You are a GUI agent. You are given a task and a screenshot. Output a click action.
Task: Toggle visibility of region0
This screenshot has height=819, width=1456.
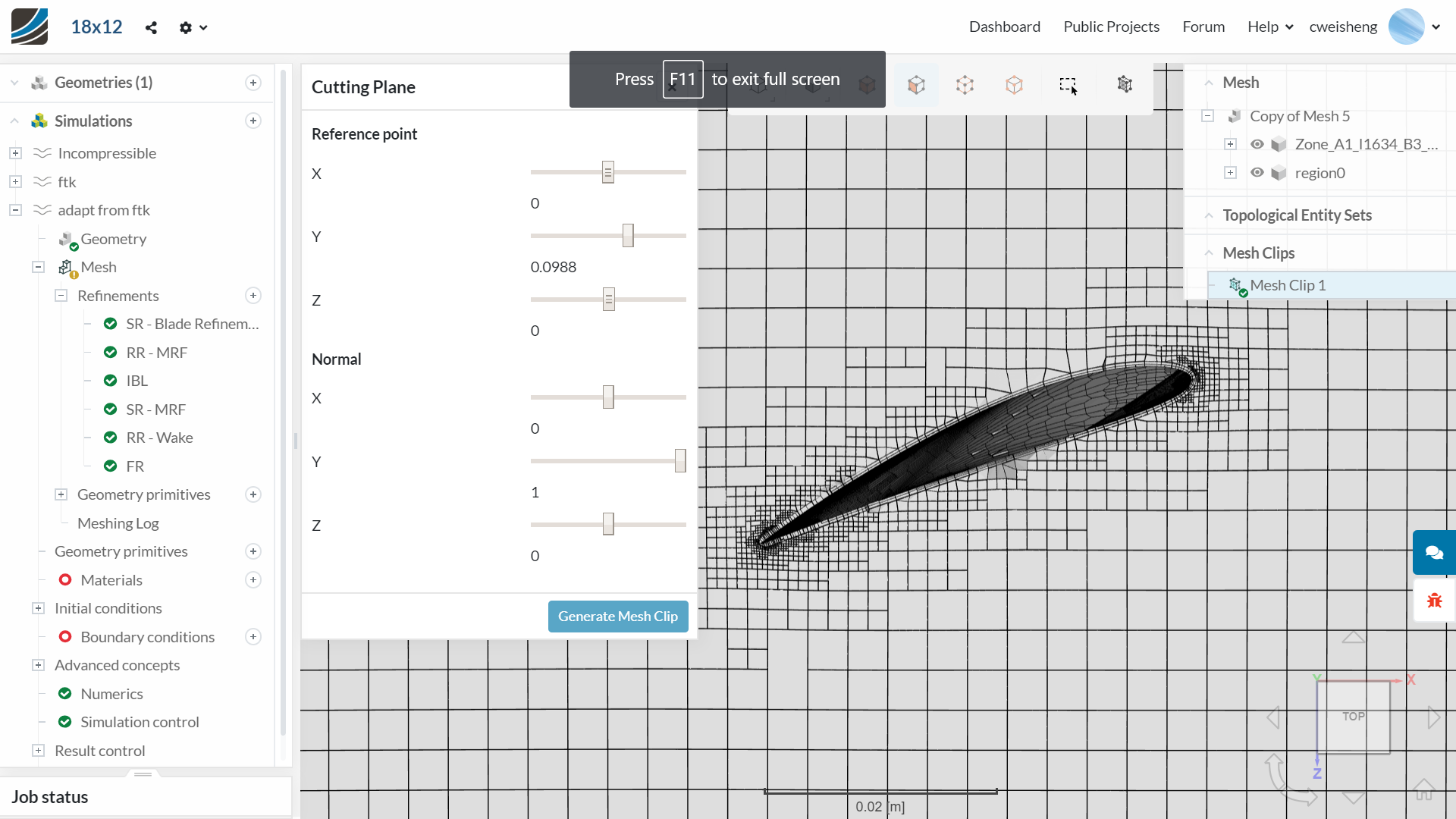(x=1257, y=173)
